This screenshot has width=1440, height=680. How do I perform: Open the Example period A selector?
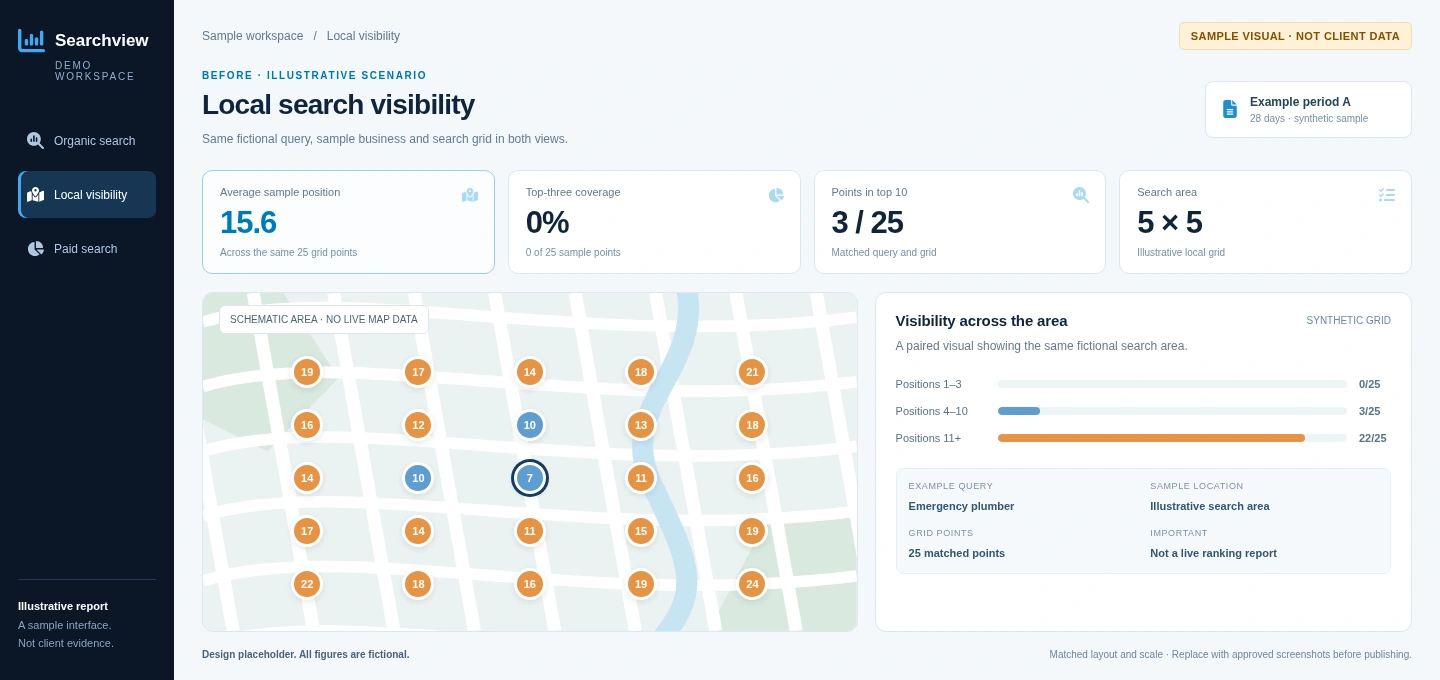1308,109
